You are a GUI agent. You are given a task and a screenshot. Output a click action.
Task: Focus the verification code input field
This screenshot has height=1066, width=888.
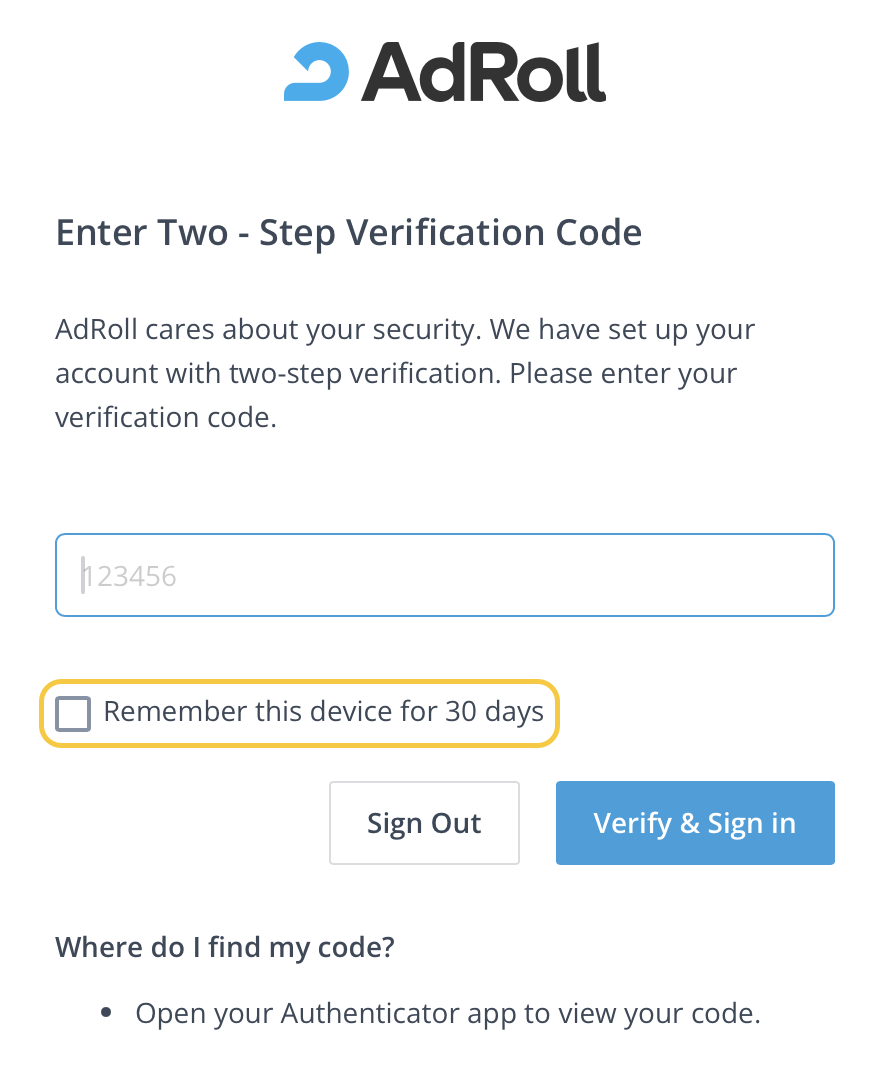(444, 575)
